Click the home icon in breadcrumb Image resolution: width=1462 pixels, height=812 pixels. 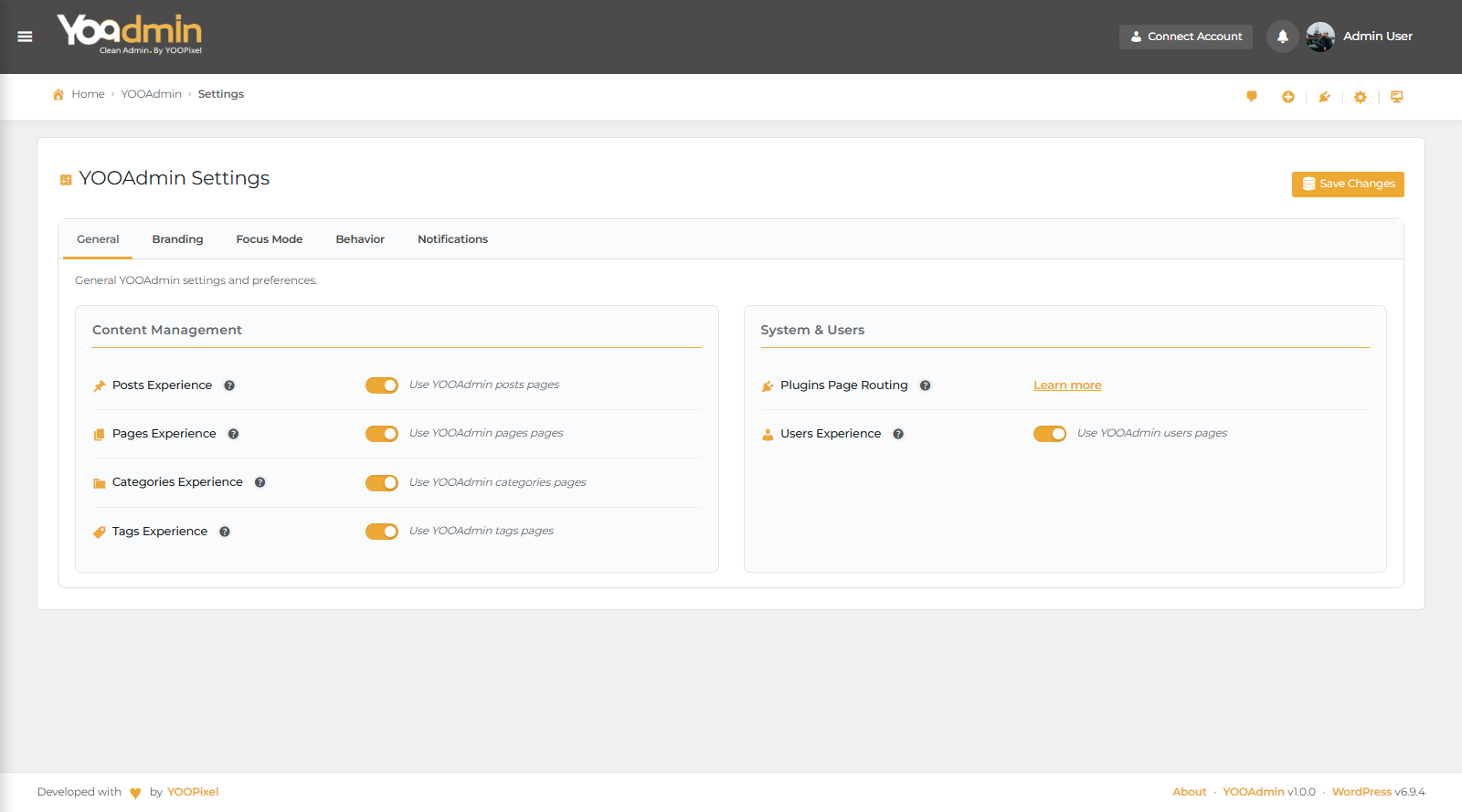tap(58, 94)
